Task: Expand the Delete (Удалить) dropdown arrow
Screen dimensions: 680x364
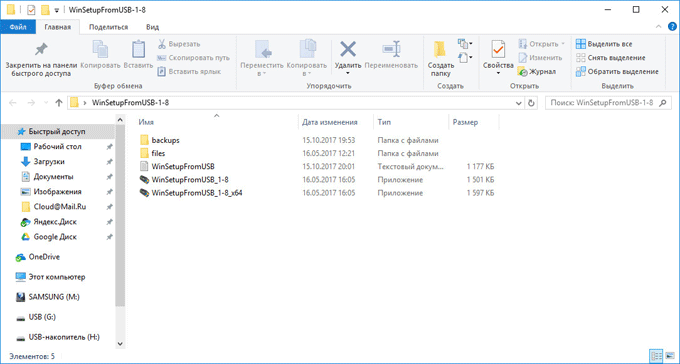Action: tap(348, 73)
